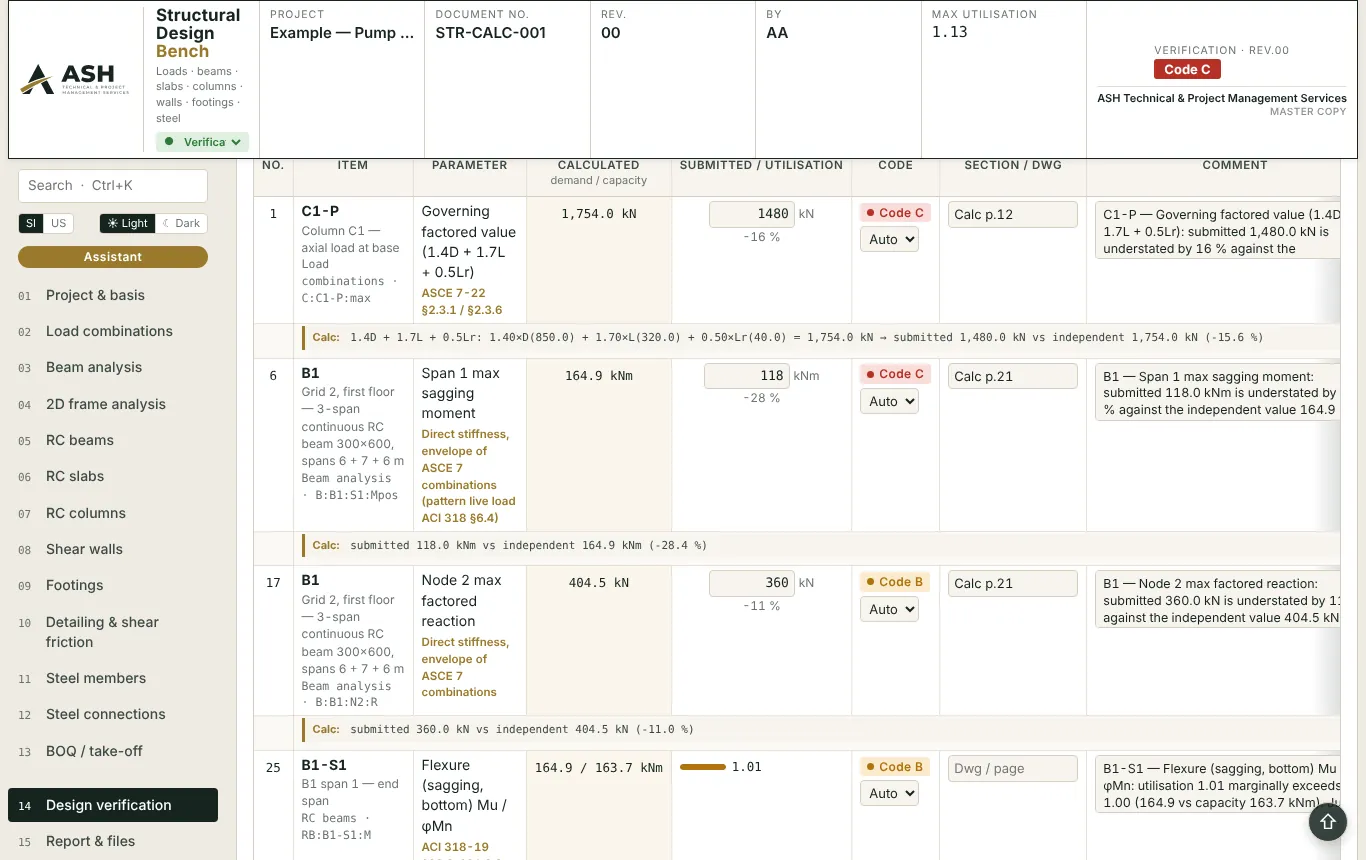Click the scroll-to-top arrow button

1327,821
